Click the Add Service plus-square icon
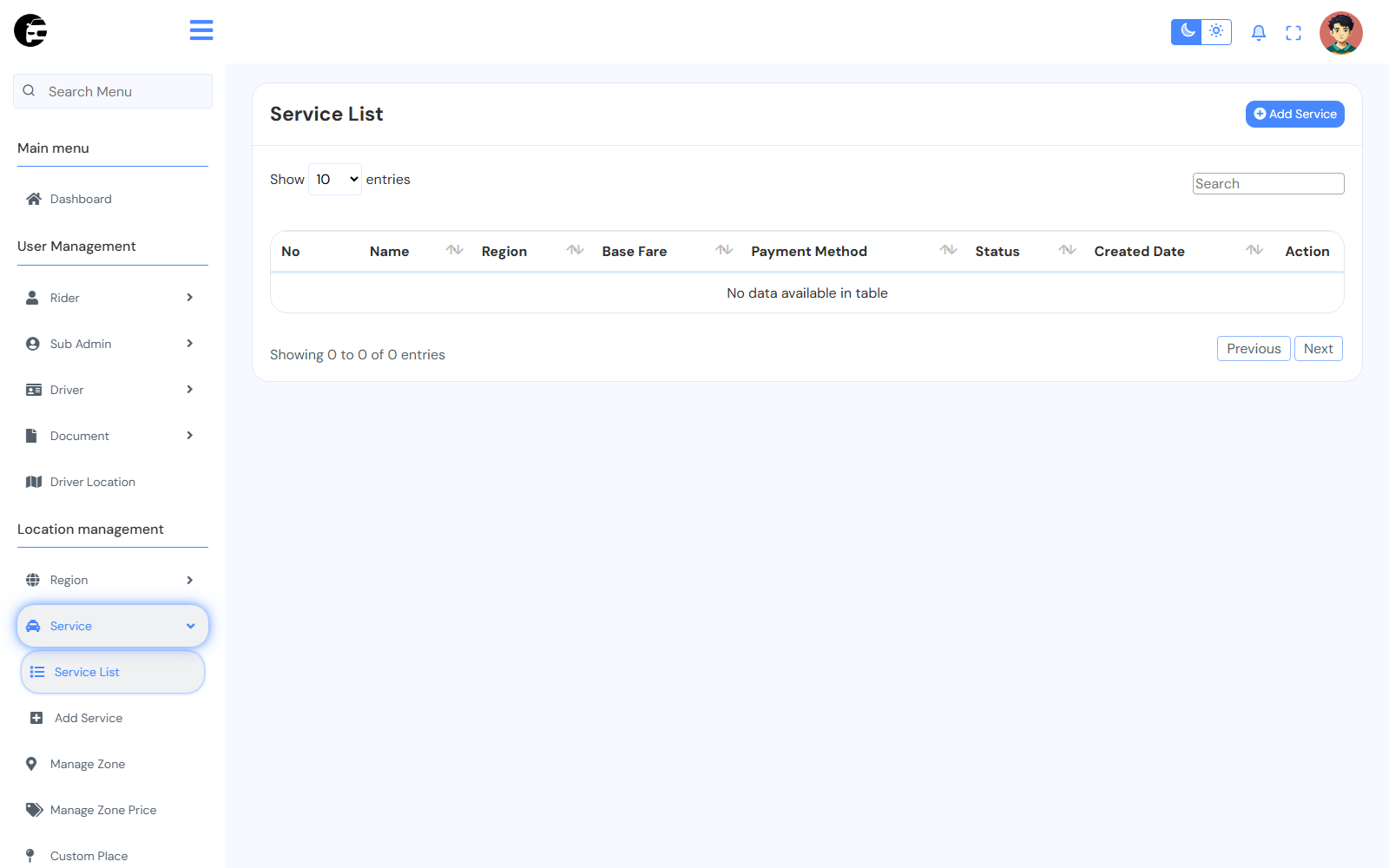The height and width of the screenshot is (868, 1389). [36, 718]
